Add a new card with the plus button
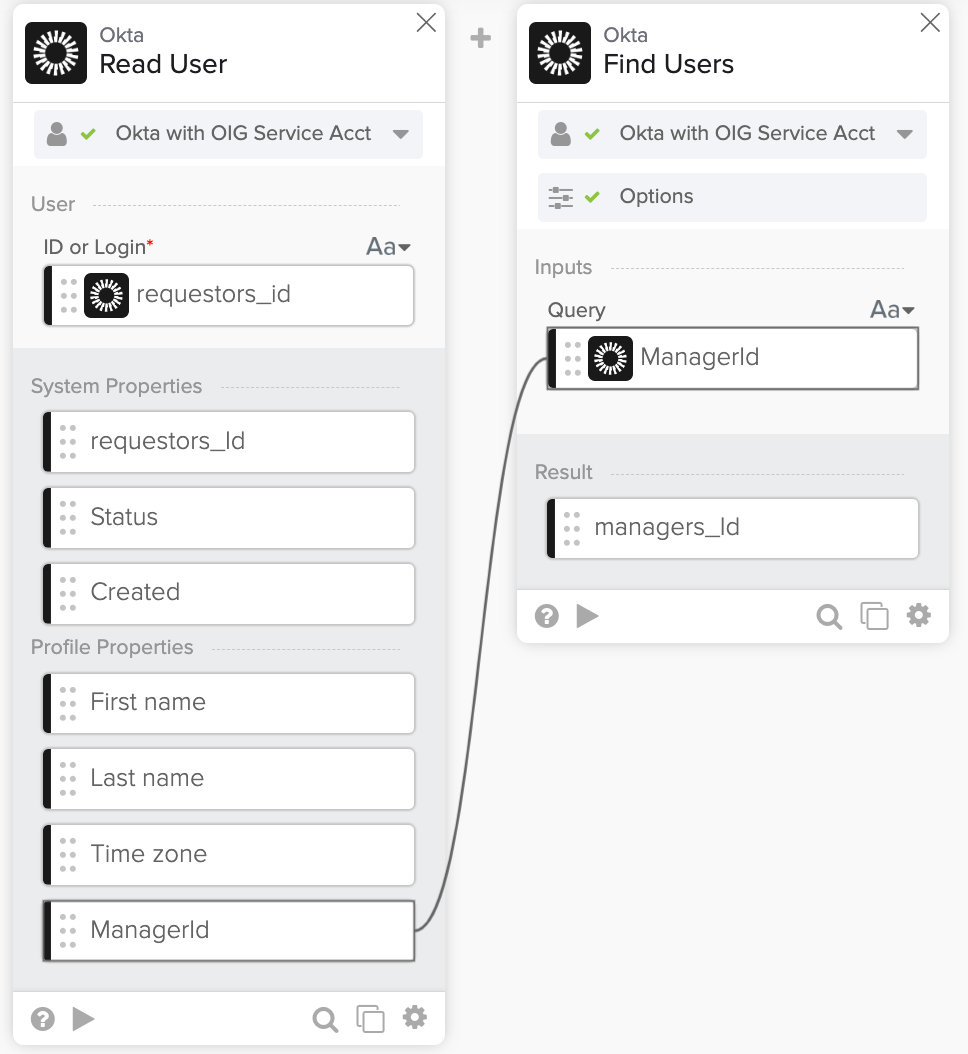The height and width of the screenshot is (1054, 968). click(481, 37)
